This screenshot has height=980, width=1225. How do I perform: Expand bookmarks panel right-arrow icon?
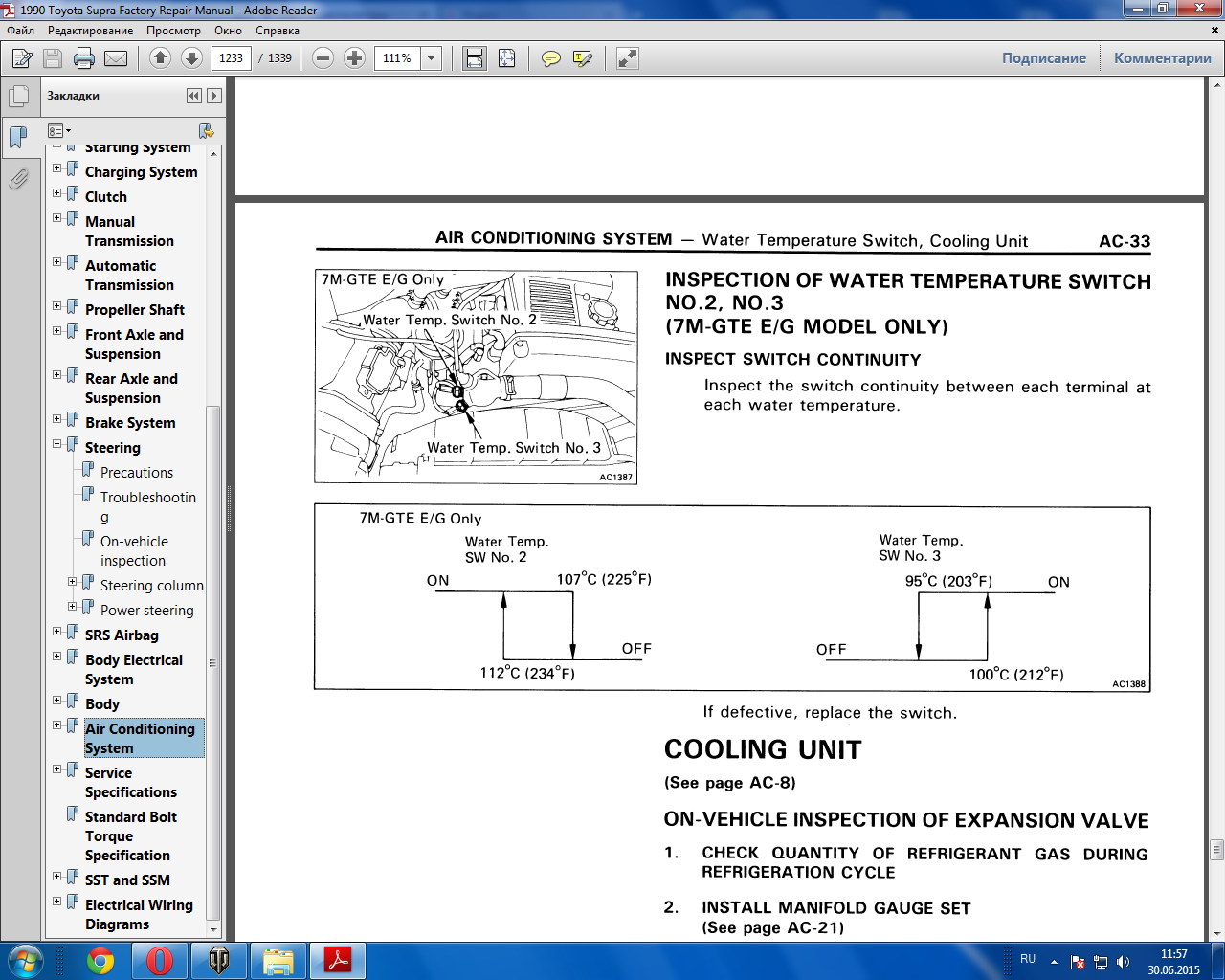coord(214,96)
